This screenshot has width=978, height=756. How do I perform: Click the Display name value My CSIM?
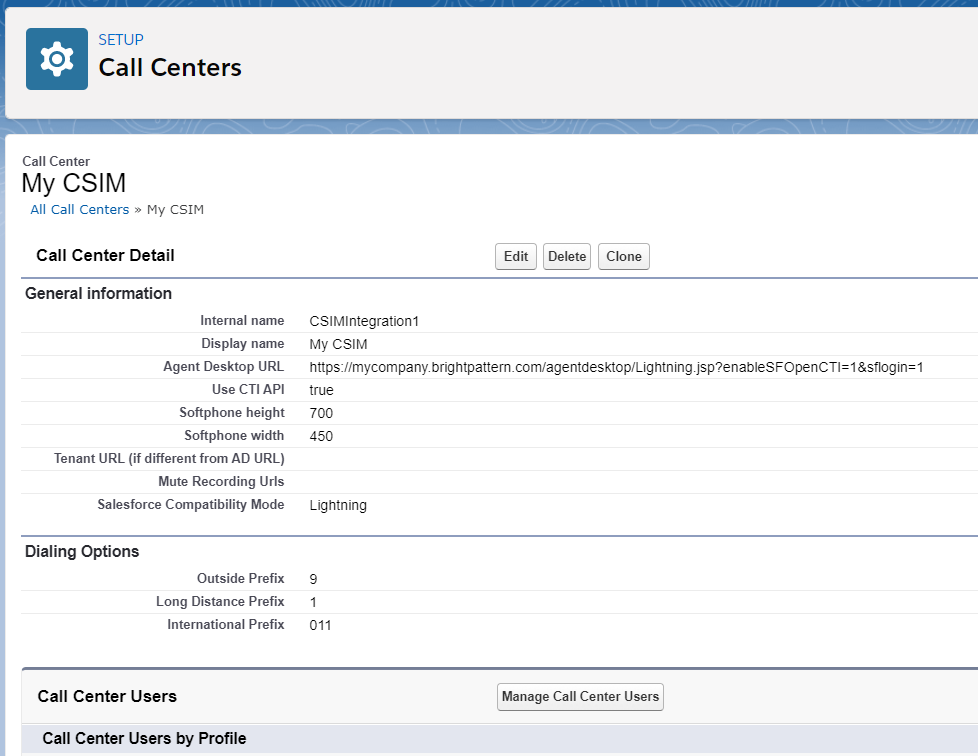click(x=339, y=344)
